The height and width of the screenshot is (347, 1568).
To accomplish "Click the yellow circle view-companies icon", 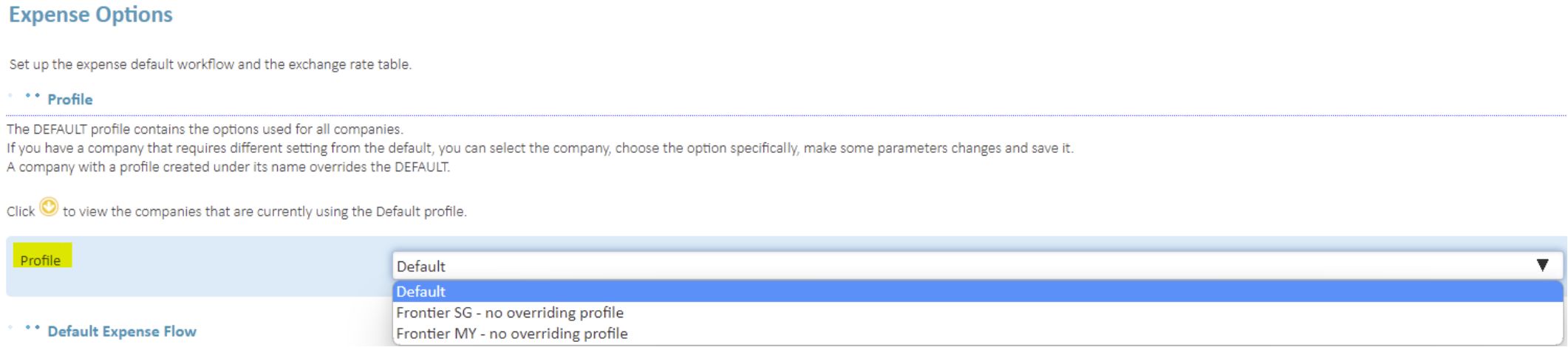I will [x=49, y=207].
